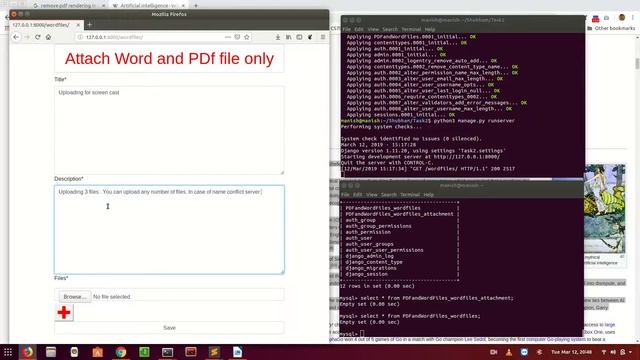Image resolution: width=640 pixels, height=360 pixels.
Task: Click 'auth_user_user_permissions' row in lower terminal
Action: tap(384, 250)
